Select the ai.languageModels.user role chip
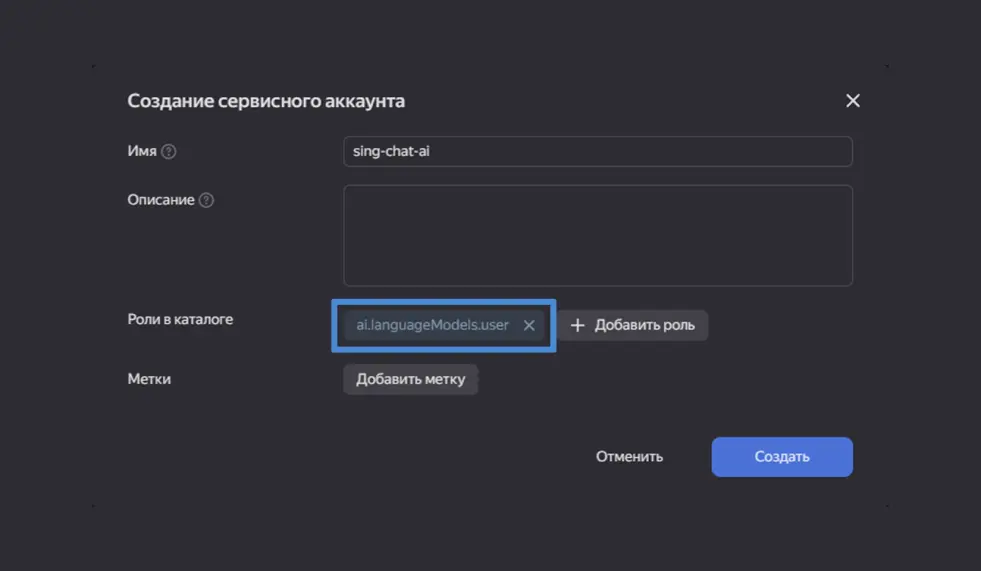 [432, 325]
